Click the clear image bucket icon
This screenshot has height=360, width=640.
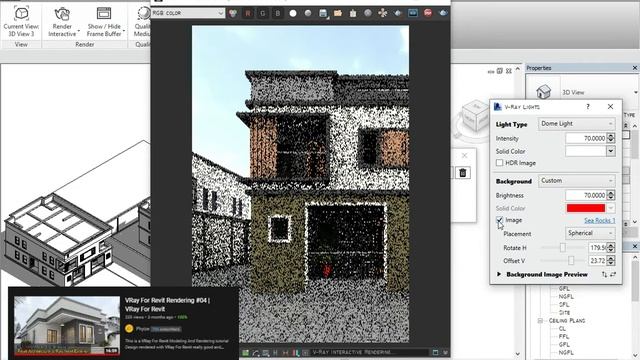[353, 13]
